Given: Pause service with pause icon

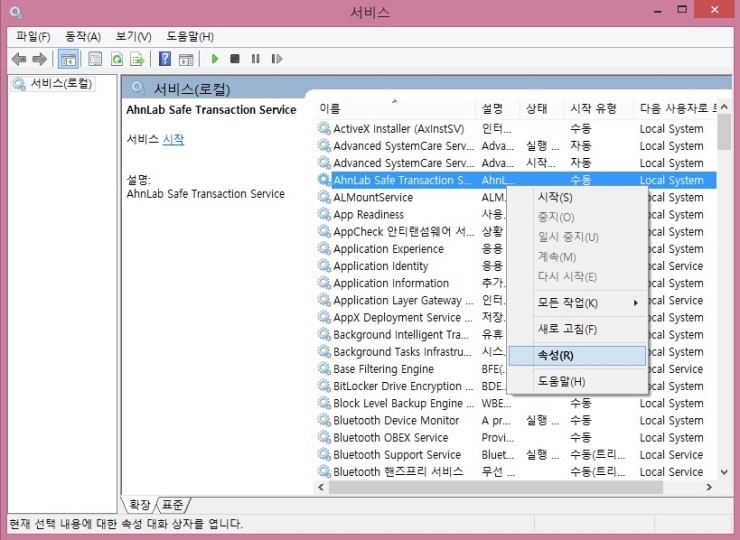Looking at the screenshot, I should (x=255, y=59).
